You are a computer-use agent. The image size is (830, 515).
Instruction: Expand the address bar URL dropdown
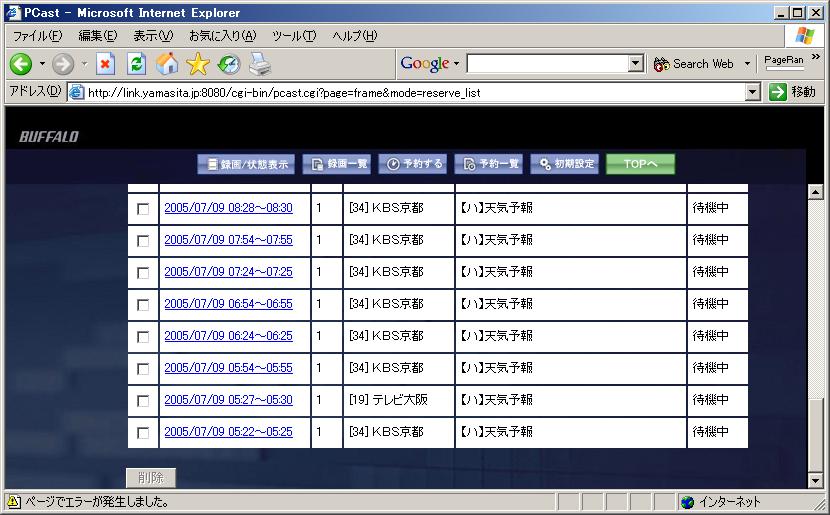click(753, 92)
